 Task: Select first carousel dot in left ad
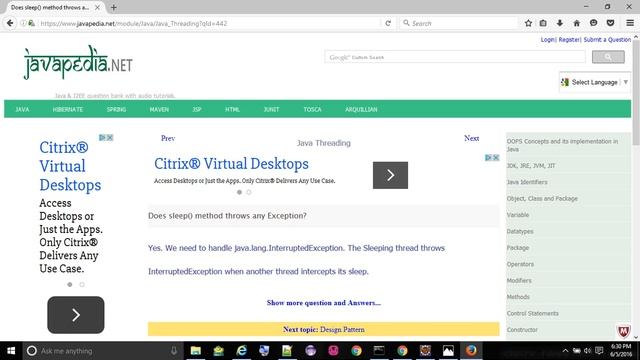(70, 284)
